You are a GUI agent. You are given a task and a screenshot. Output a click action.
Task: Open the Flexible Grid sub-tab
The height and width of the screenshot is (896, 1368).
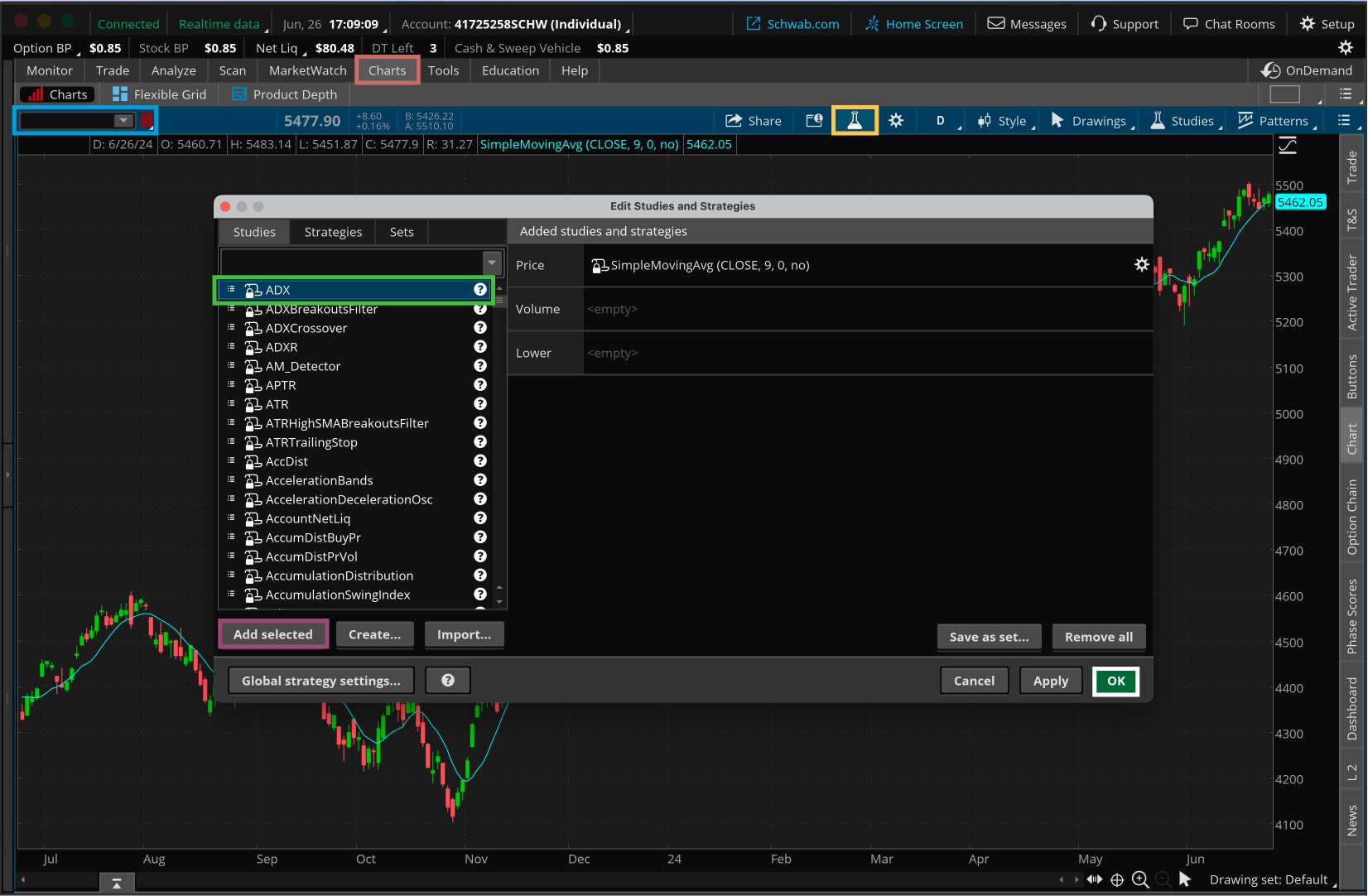[x=159, y=94]
